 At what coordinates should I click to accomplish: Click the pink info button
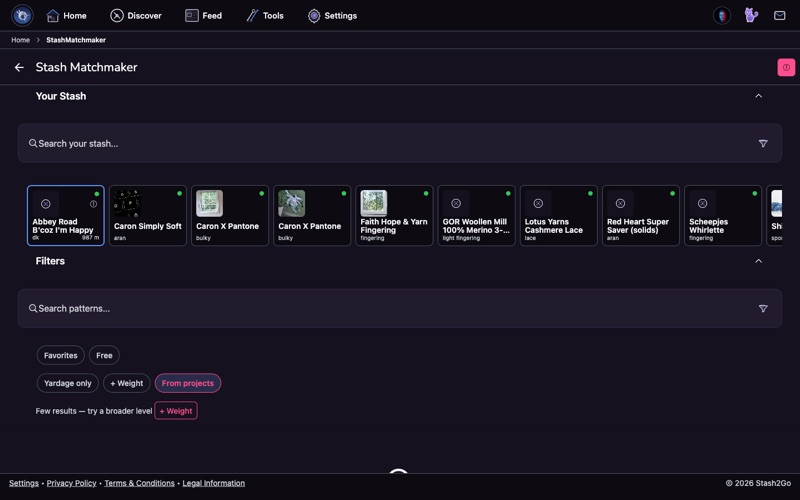(786, 67)
